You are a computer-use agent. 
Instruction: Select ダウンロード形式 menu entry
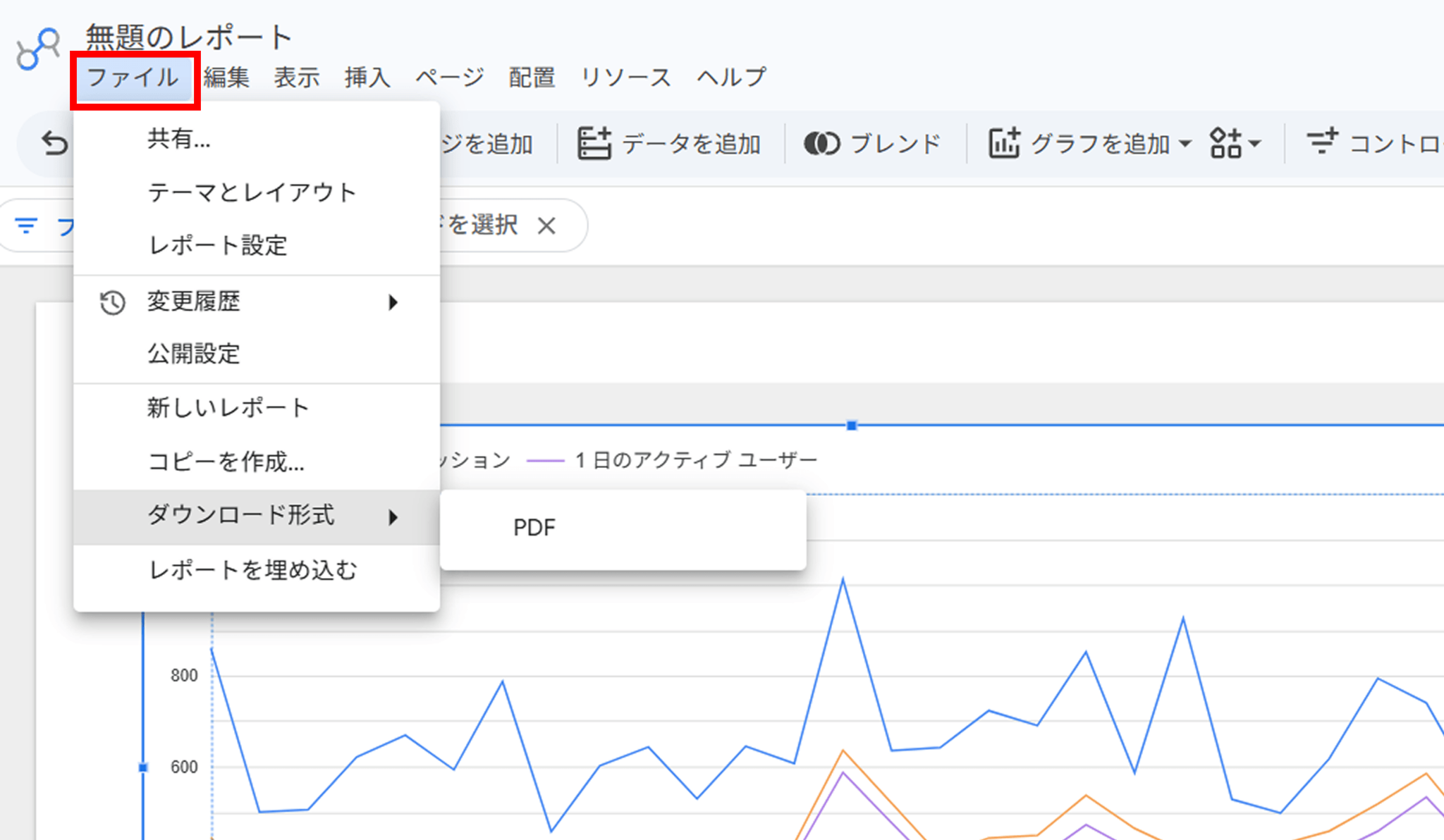coord(257,517)
